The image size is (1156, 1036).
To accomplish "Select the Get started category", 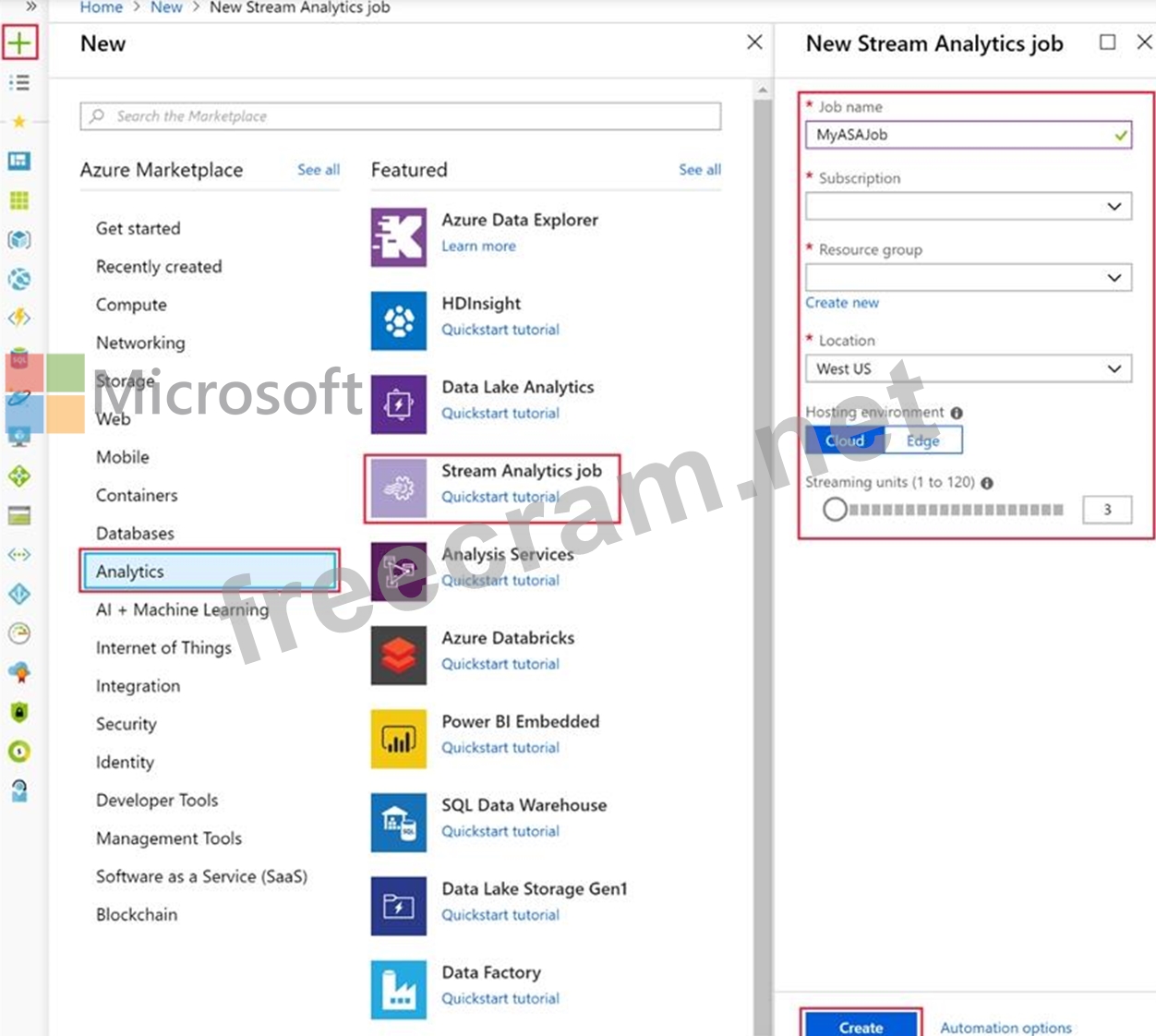I will [x=138, y=228].
